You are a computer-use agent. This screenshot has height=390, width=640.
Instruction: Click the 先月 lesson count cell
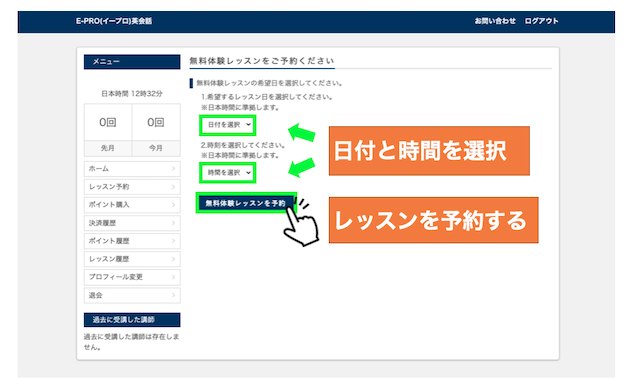coord(108,130)
